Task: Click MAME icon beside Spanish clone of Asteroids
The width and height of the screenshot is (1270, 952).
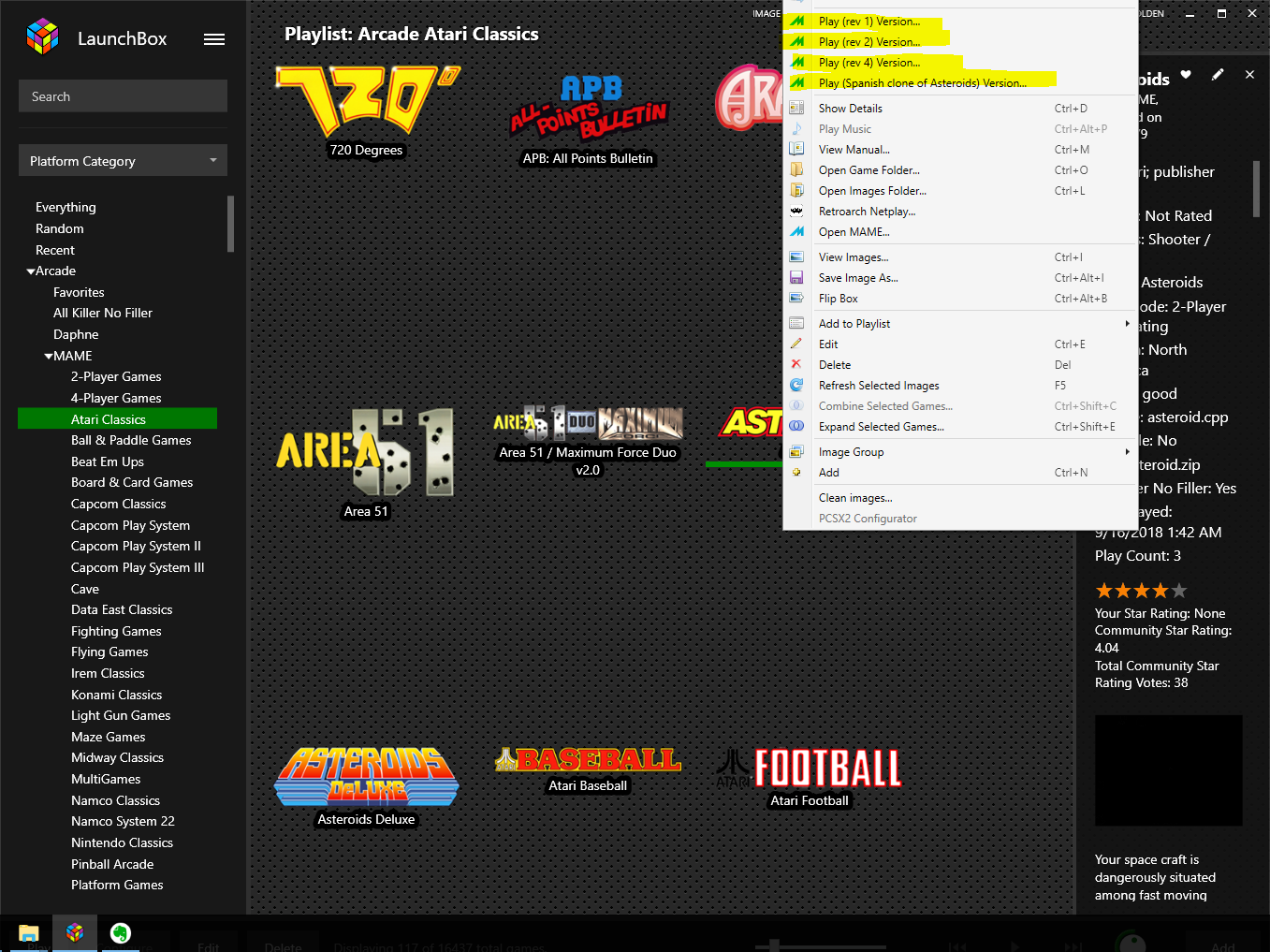Action: tap(797, 82)
